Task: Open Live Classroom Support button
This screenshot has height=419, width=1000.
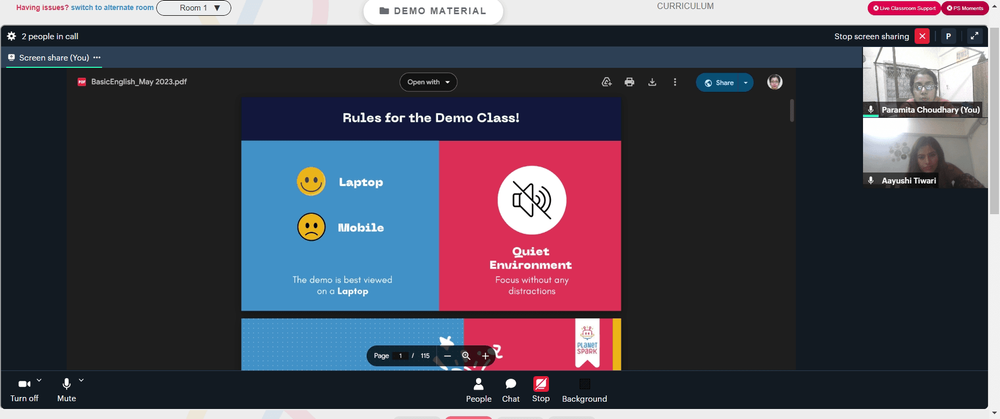Action: pyautogui.click(x=904, y=8)
